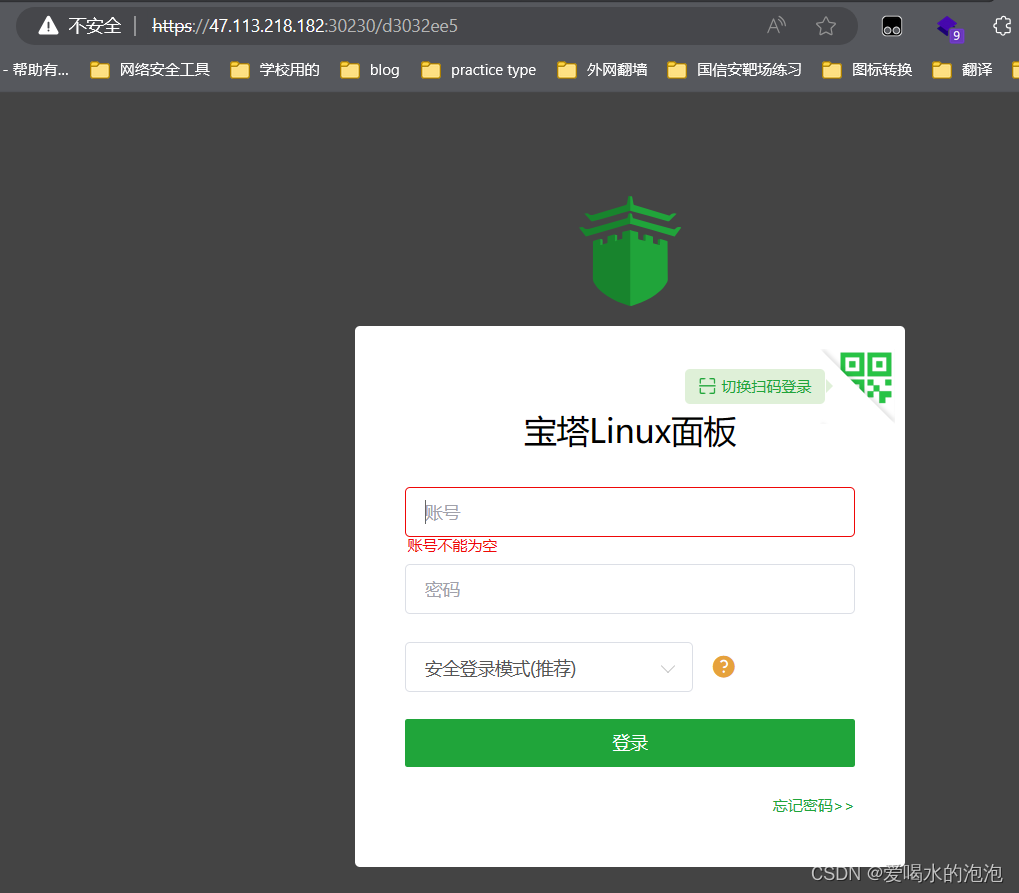Open the 翻译 bookmark folder
This screenshot has height=893, width=1019.
tap(962, 70)
